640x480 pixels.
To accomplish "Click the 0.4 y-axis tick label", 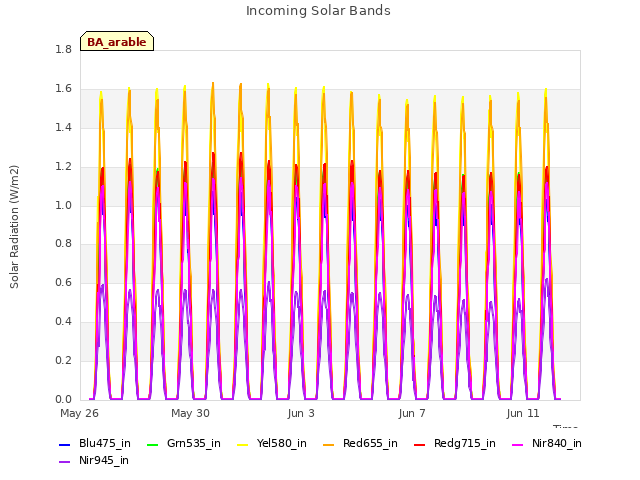I will (63, 322).
